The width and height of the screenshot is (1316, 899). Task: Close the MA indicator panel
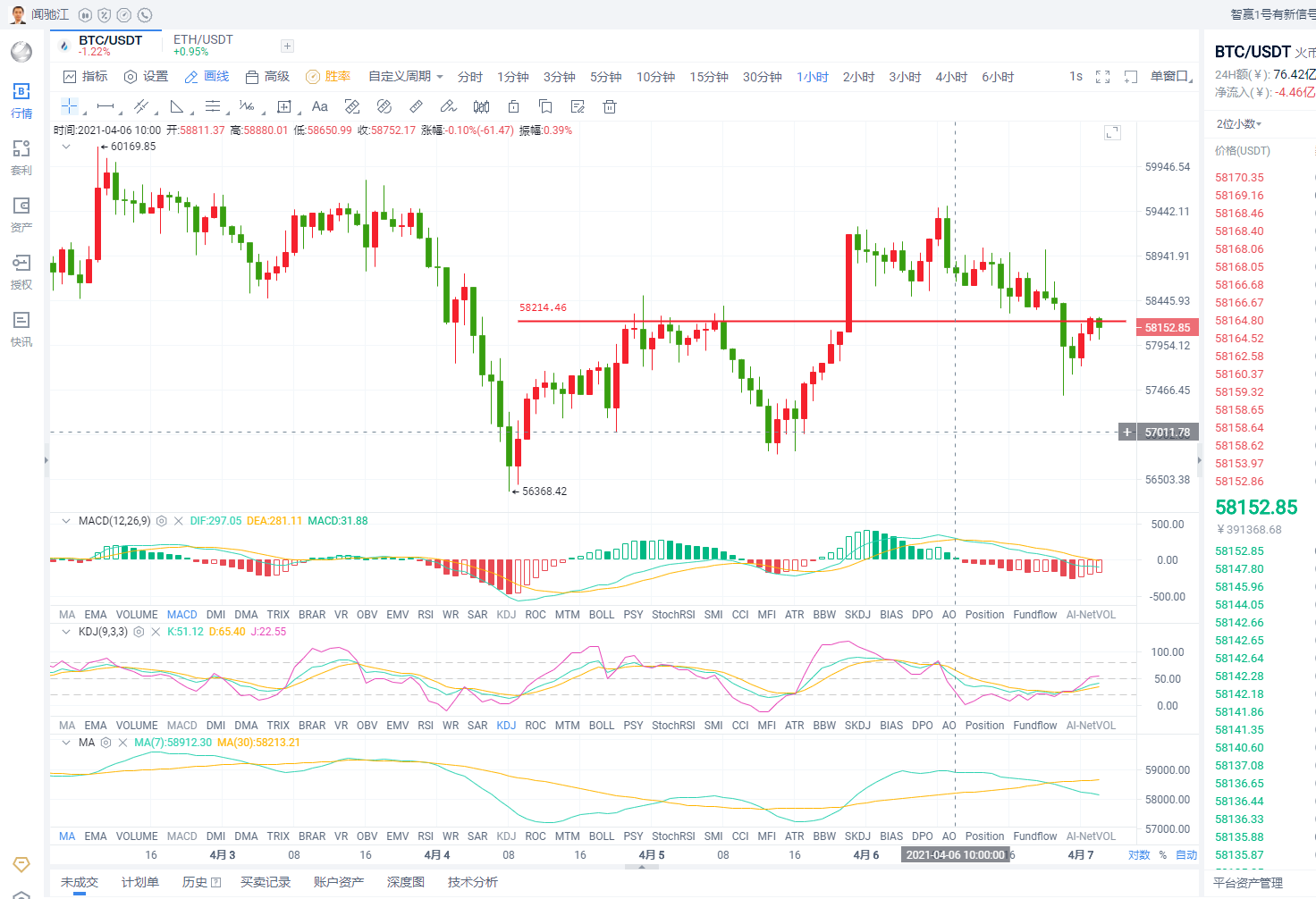click(x=122, y=743)
